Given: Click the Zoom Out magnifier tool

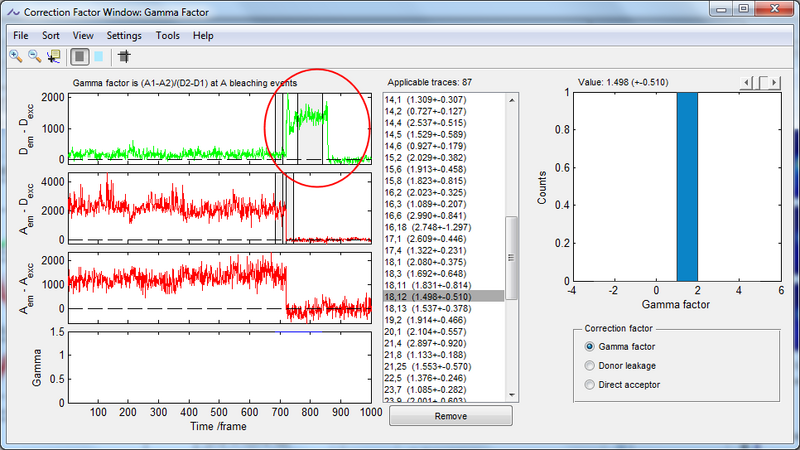Looking at the screenshot, I should coord(34,57).
